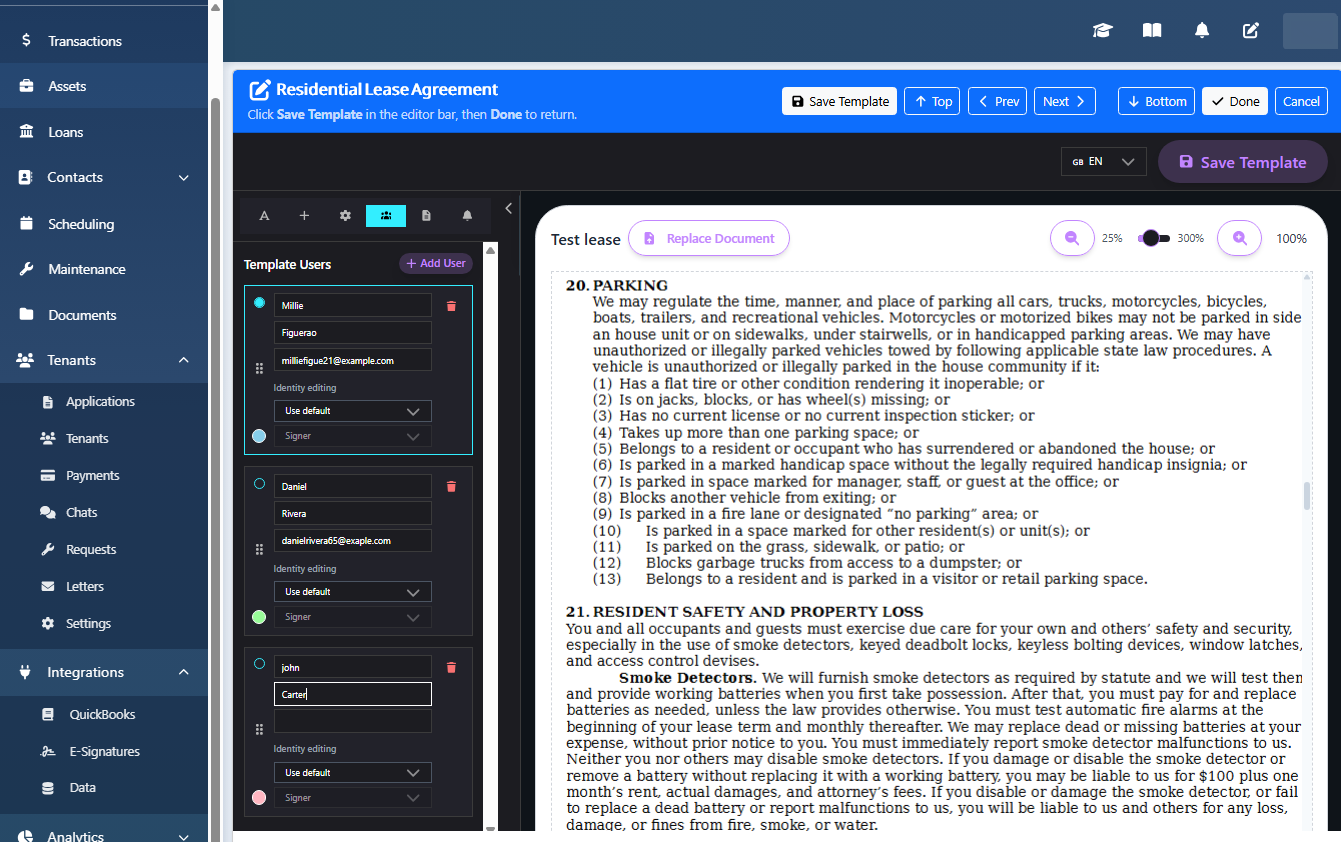
Task: Select the radio button for user Millie
Action: 260,303
